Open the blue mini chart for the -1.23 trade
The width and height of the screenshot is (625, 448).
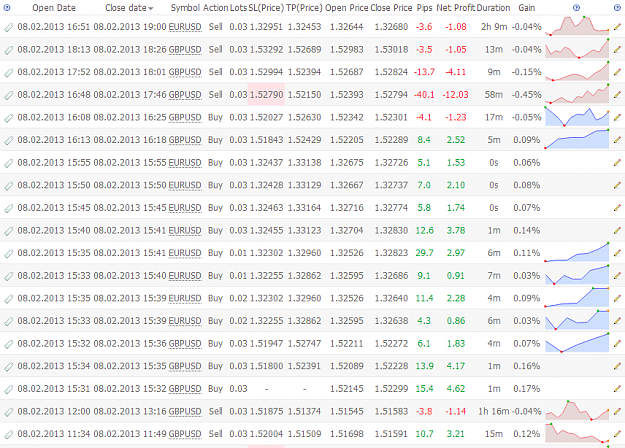577,116
